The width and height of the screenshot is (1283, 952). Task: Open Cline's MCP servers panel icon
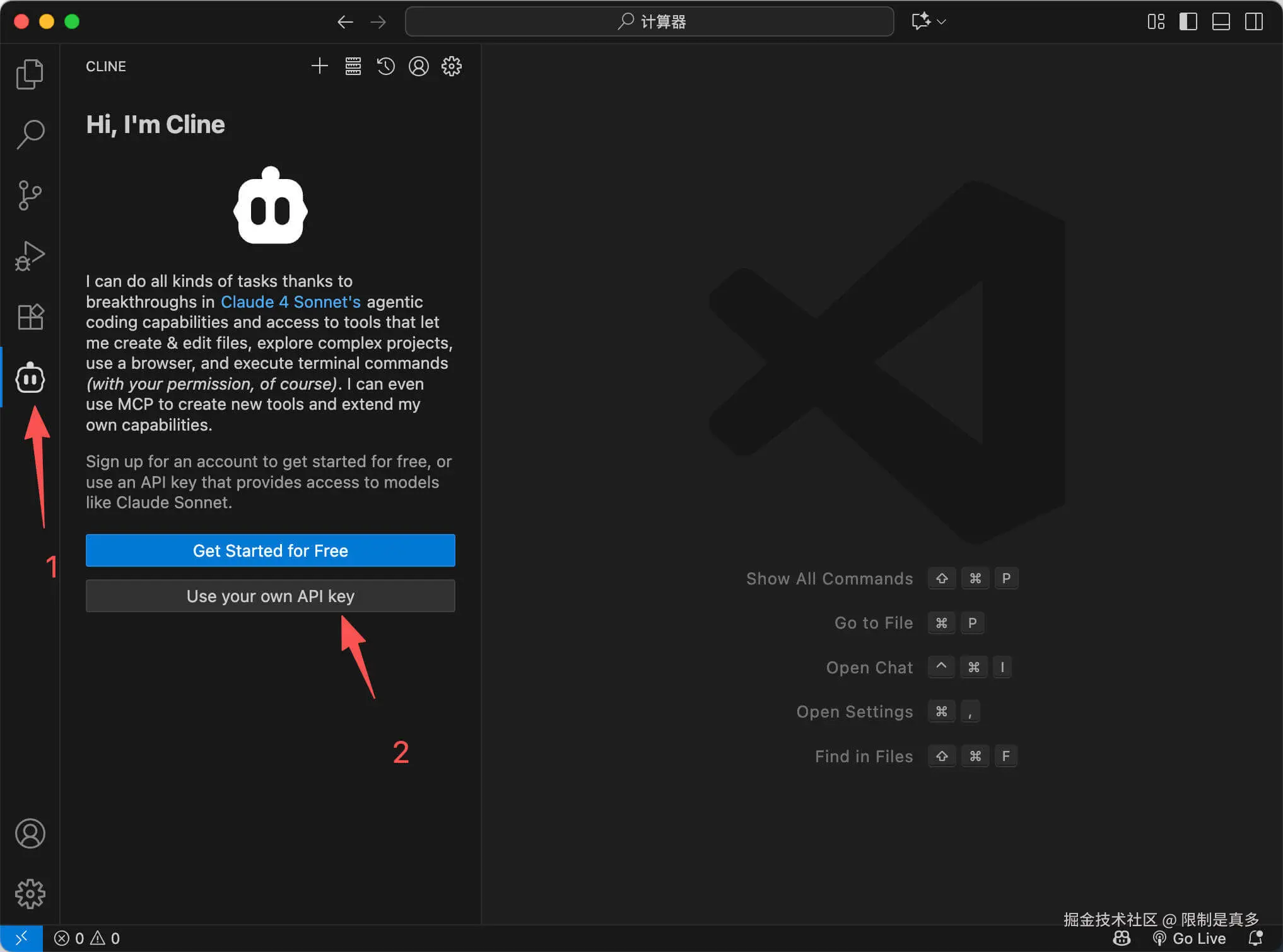(353, 66)
